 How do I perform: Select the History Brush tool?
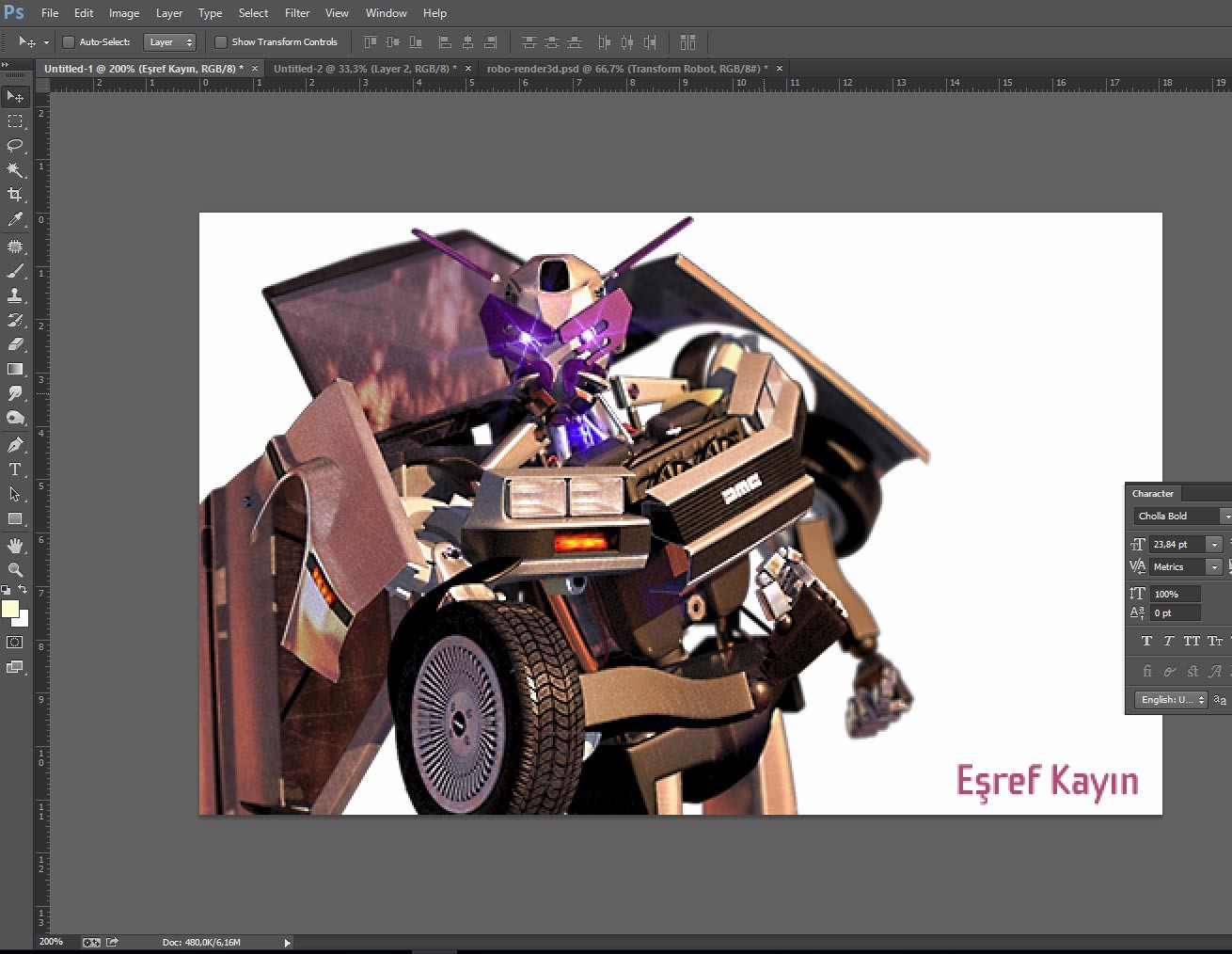pyautogui.click(x=15, y=320)
